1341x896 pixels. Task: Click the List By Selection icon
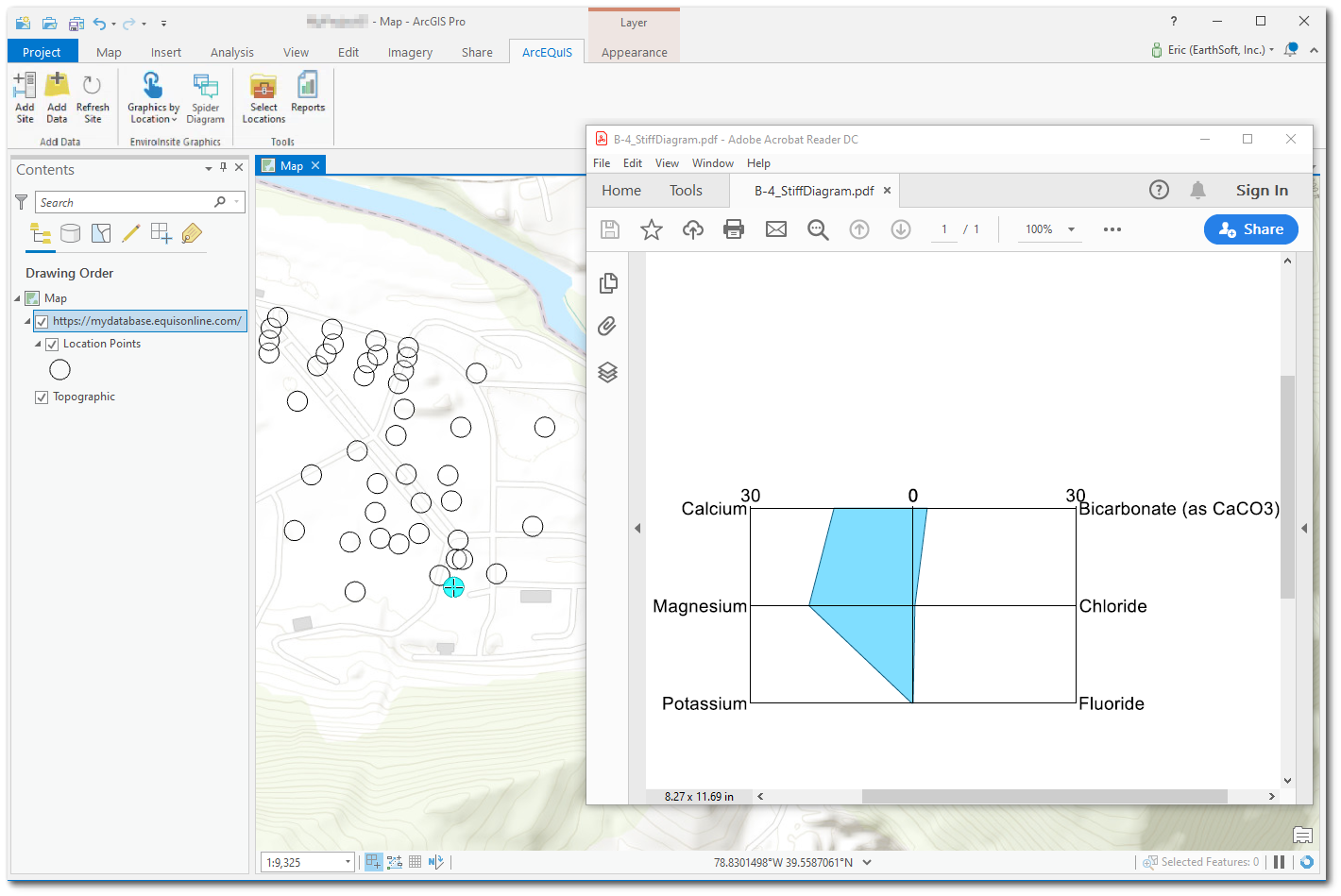point(101,233)
